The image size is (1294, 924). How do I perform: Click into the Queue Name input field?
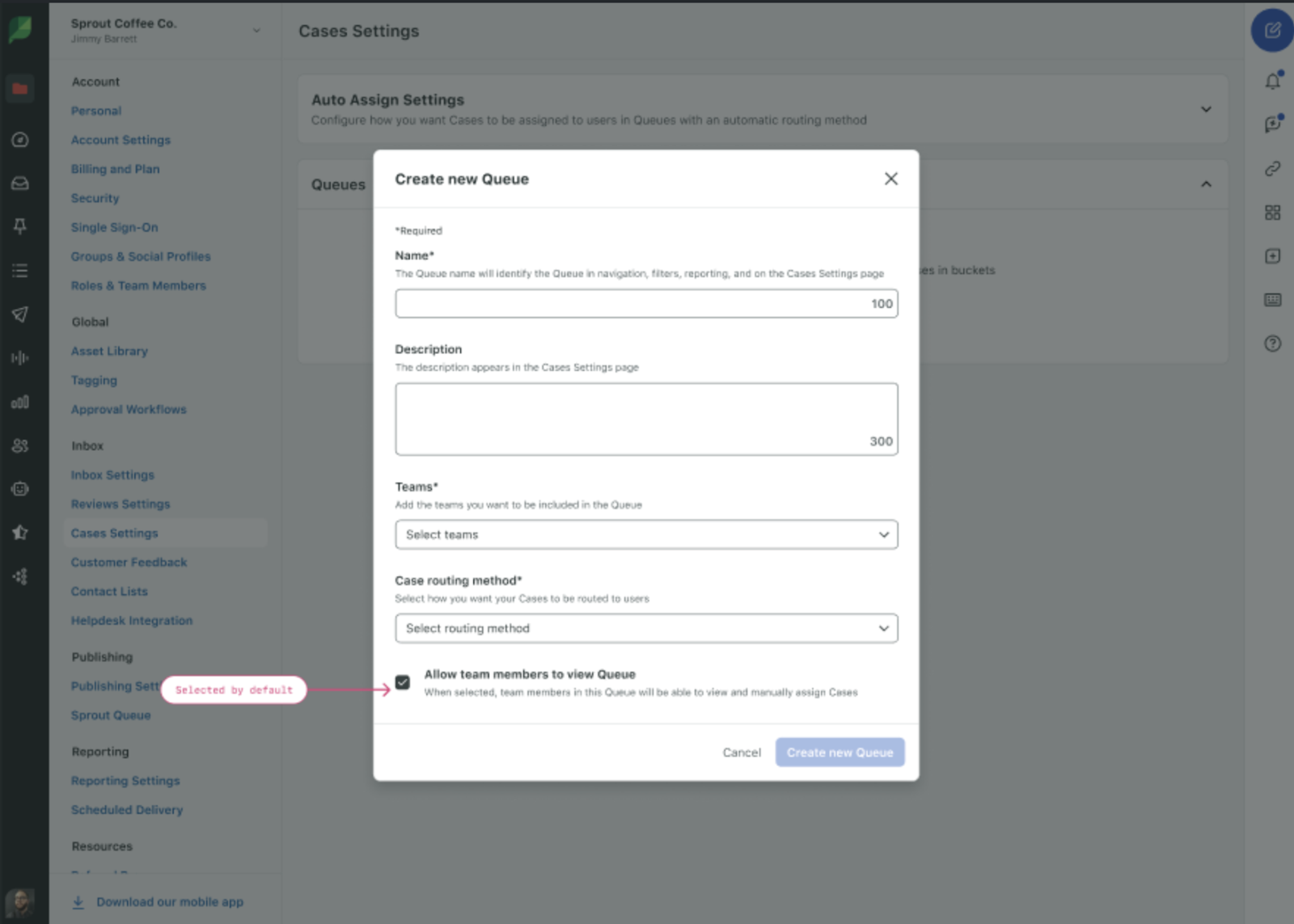[646, 304]
